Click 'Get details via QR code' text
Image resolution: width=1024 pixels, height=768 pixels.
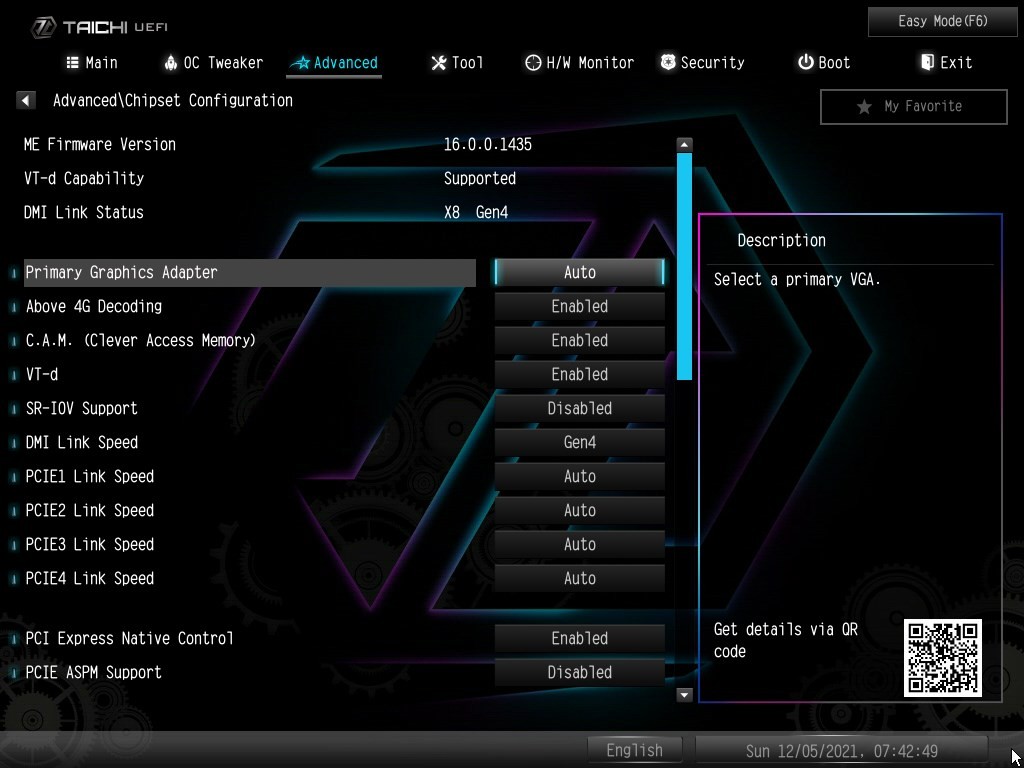[786, 640]
